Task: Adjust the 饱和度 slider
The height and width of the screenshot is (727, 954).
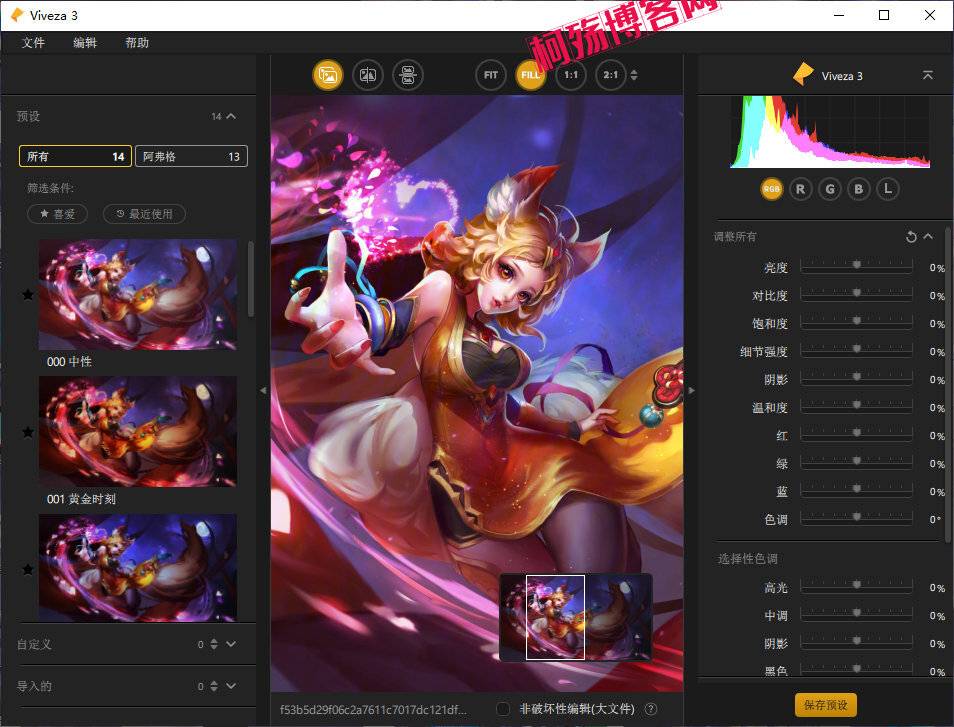Action: [x=857, y=321]
